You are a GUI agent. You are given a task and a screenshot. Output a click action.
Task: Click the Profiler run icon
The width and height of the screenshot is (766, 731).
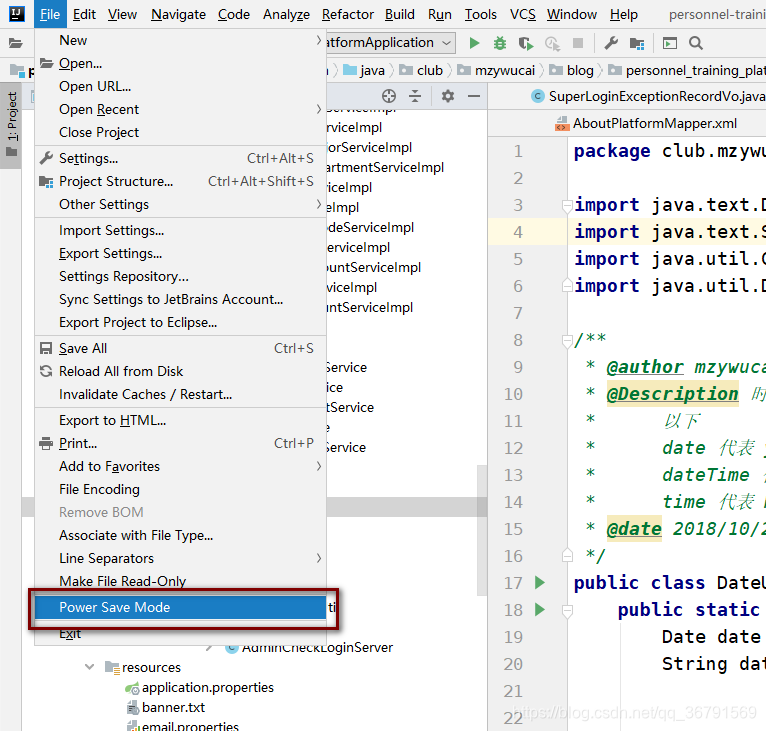pyautogui.click(x=553, y=43)
